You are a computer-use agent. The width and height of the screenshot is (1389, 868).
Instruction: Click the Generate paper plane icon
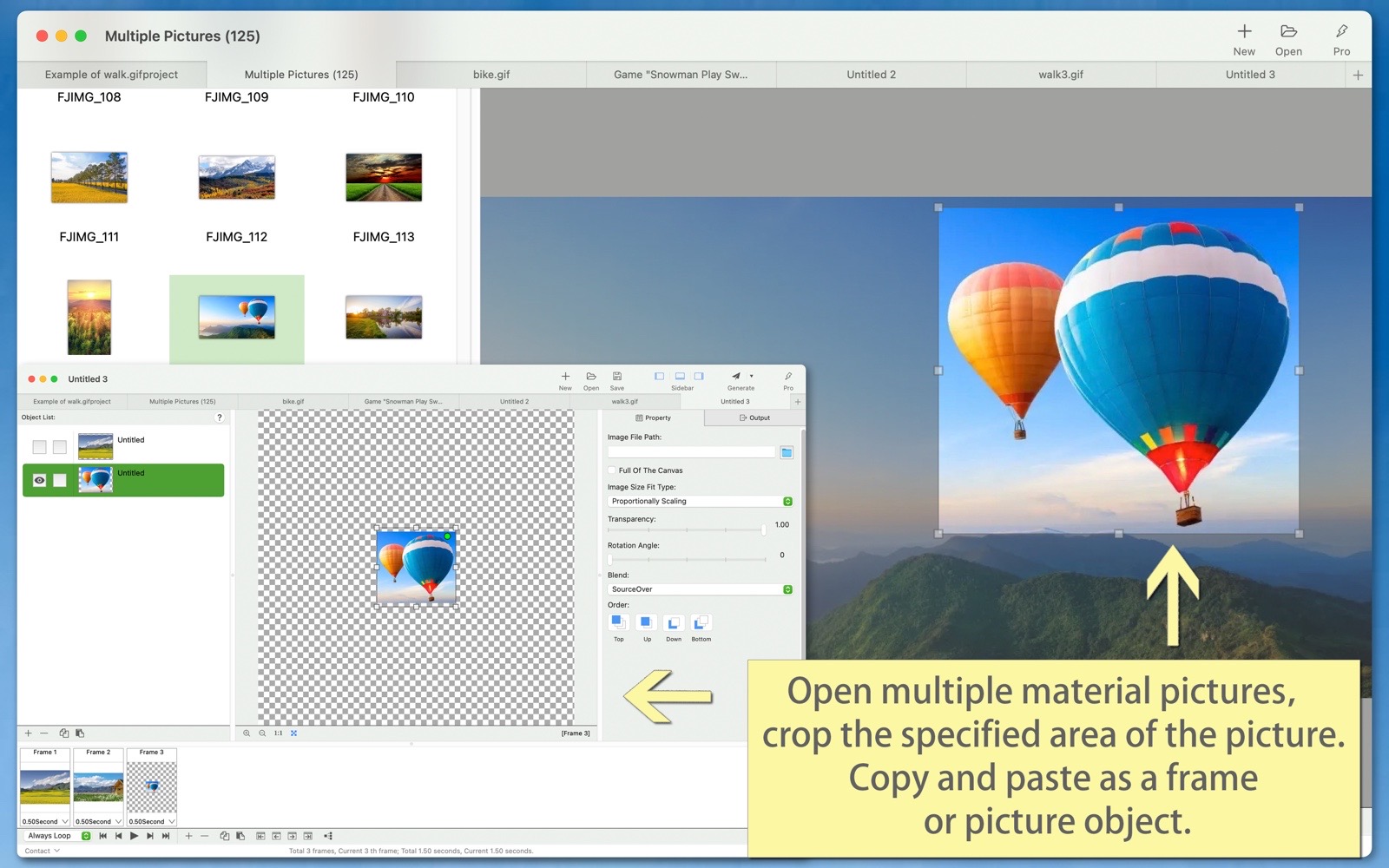click(x=736, y=377)
